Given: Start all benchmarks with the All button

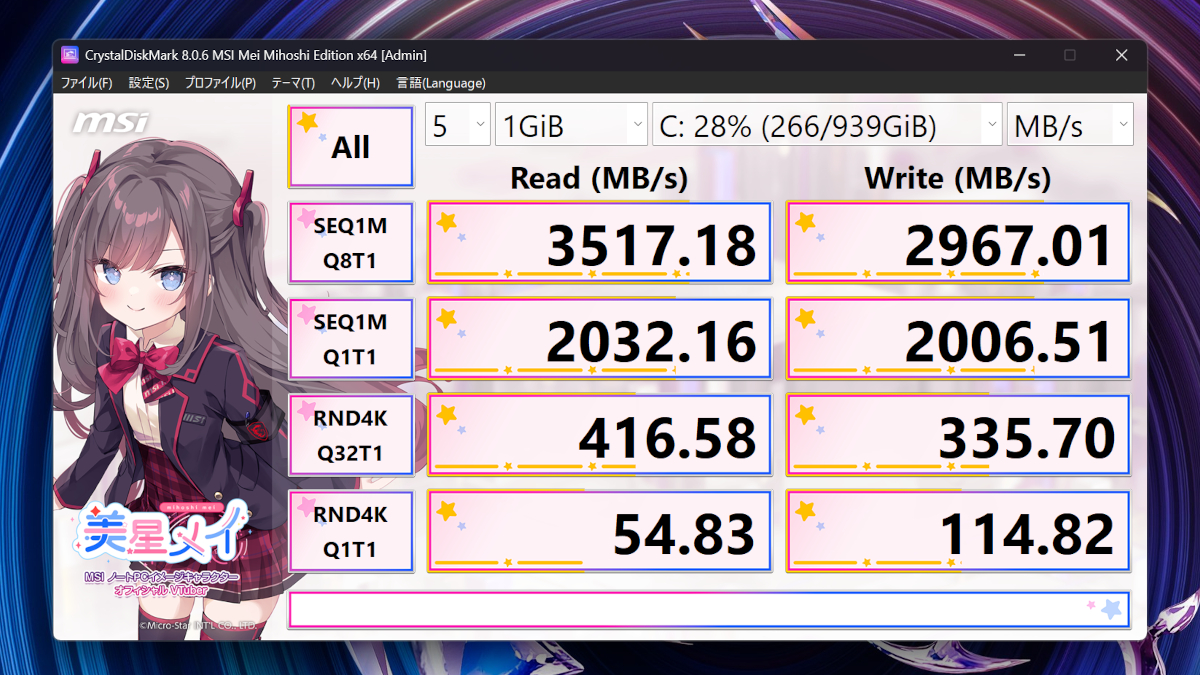Looking at the screenshot, I should 351,147.
